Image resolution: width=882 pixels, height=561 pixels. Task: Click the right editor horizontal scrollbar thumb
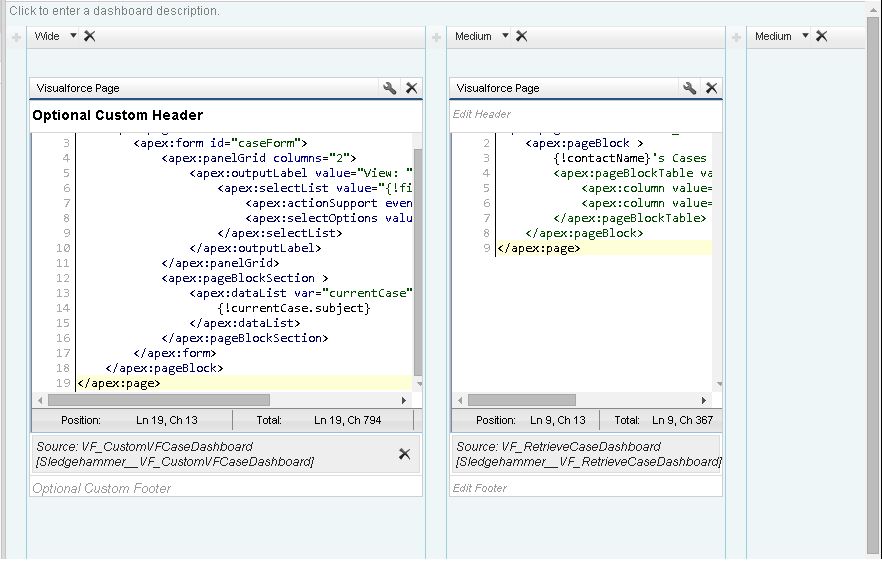point(522,400)
